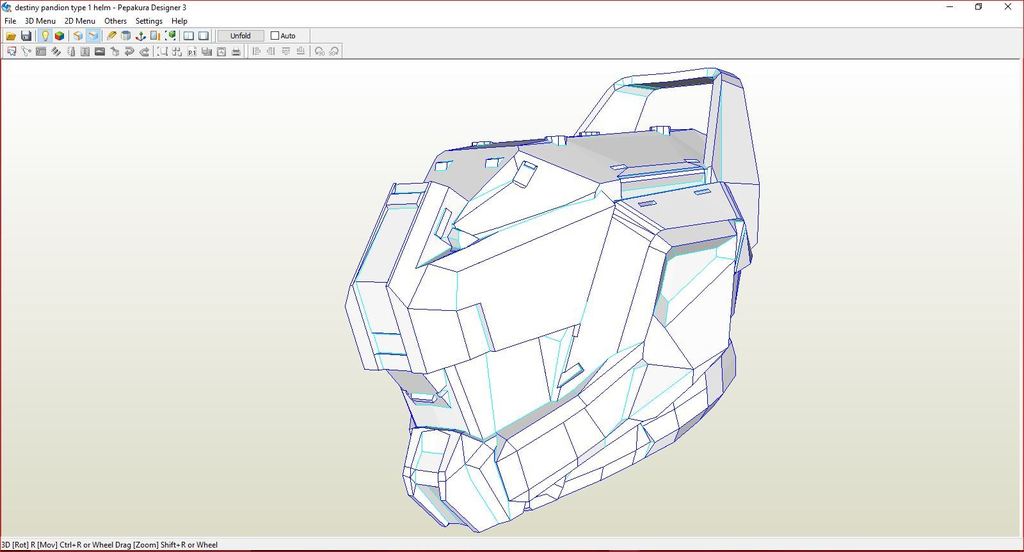Toggle the light bulb lighting icon

(x=45, y=36)
